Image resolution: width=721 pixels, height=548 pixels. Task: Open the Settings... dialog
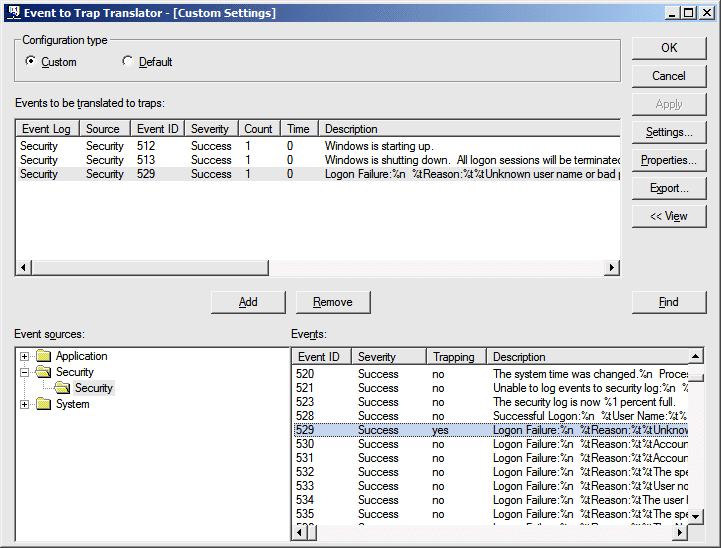668,132
